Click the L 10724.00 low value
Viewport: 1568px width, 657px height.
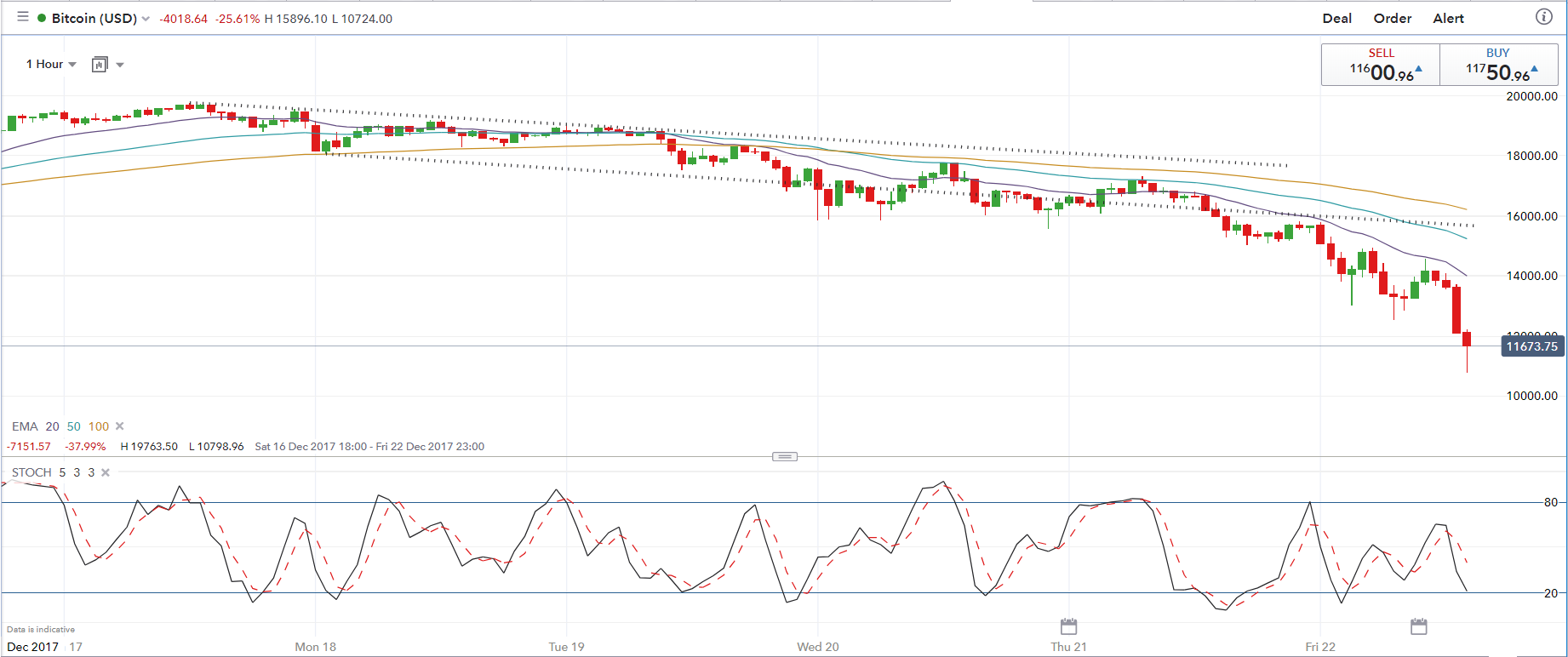[x=363, y=19]
